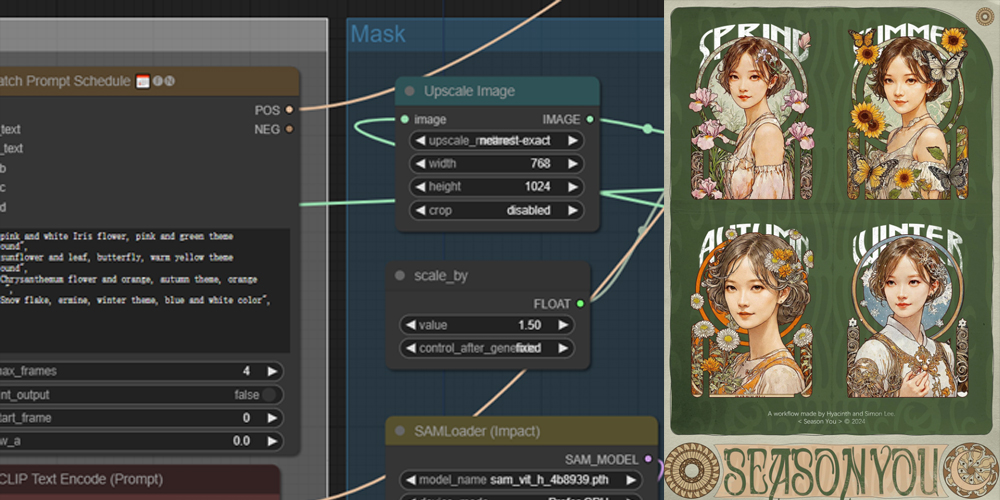The width and height of the screenshot is (1000, 500).
Task: Increase height 1024 with right arrow
Action: tap(573, 187)
